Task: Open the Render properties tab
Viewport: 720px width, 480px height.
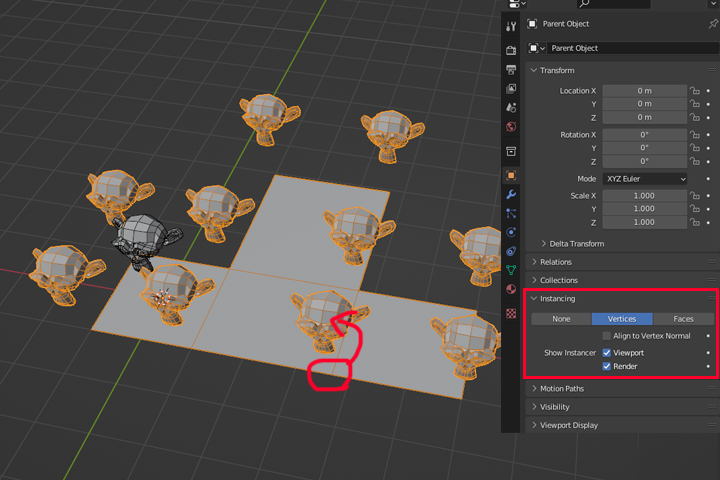Action: (x=511, y=51)
